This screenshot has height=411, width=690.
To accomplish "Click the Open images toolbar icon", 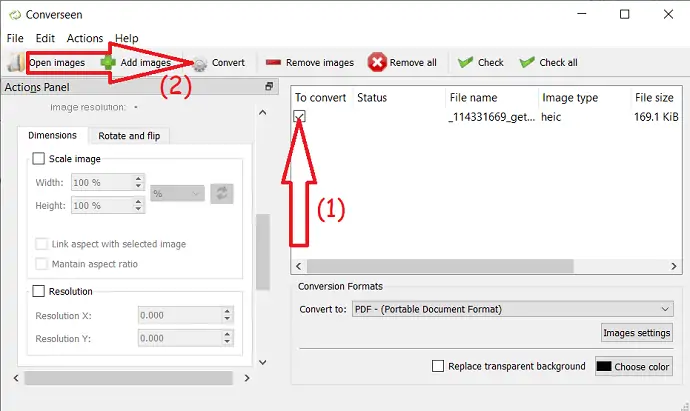I will point(14,63).
